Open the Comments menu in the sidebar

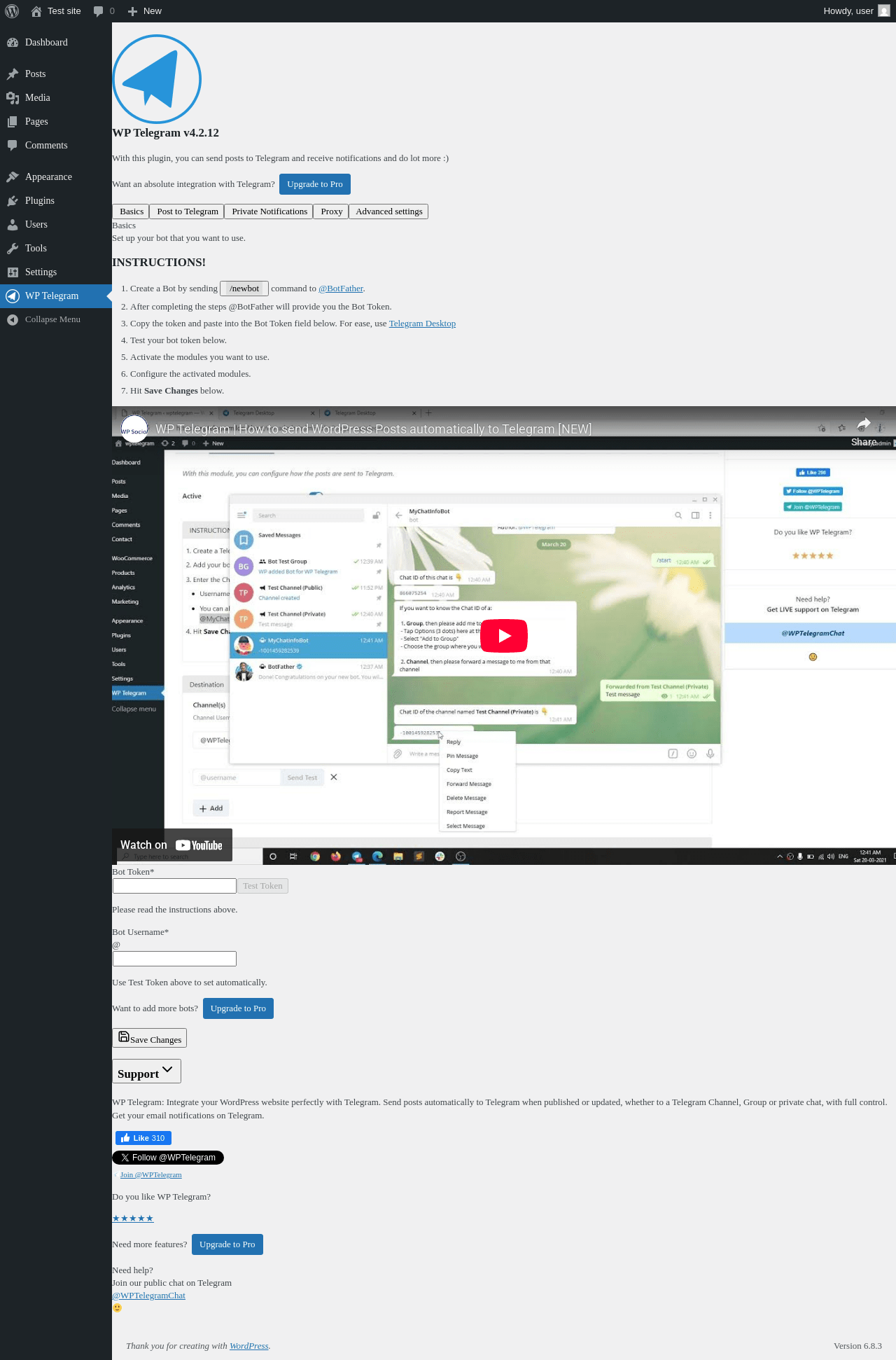pos(56,146)
